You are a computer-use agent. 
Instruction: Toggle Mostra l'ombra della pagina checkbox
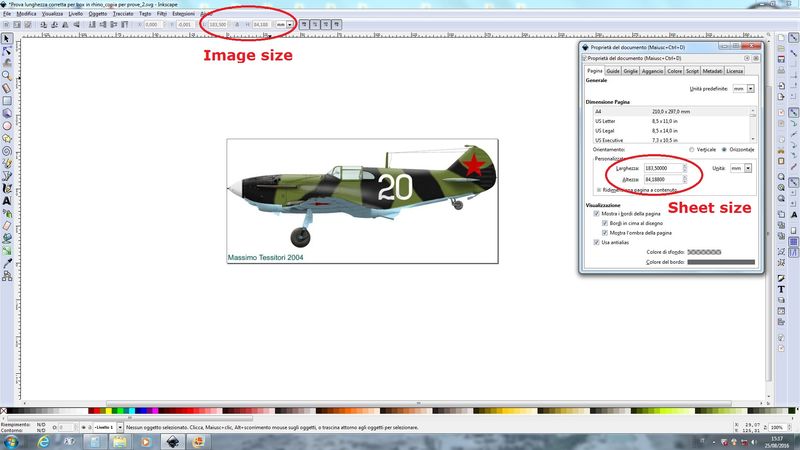point(605,233)
